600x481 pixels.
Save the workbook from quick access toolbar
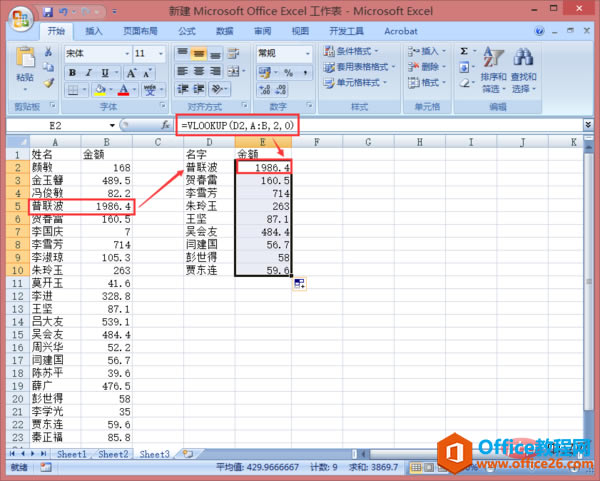point(48,12)
